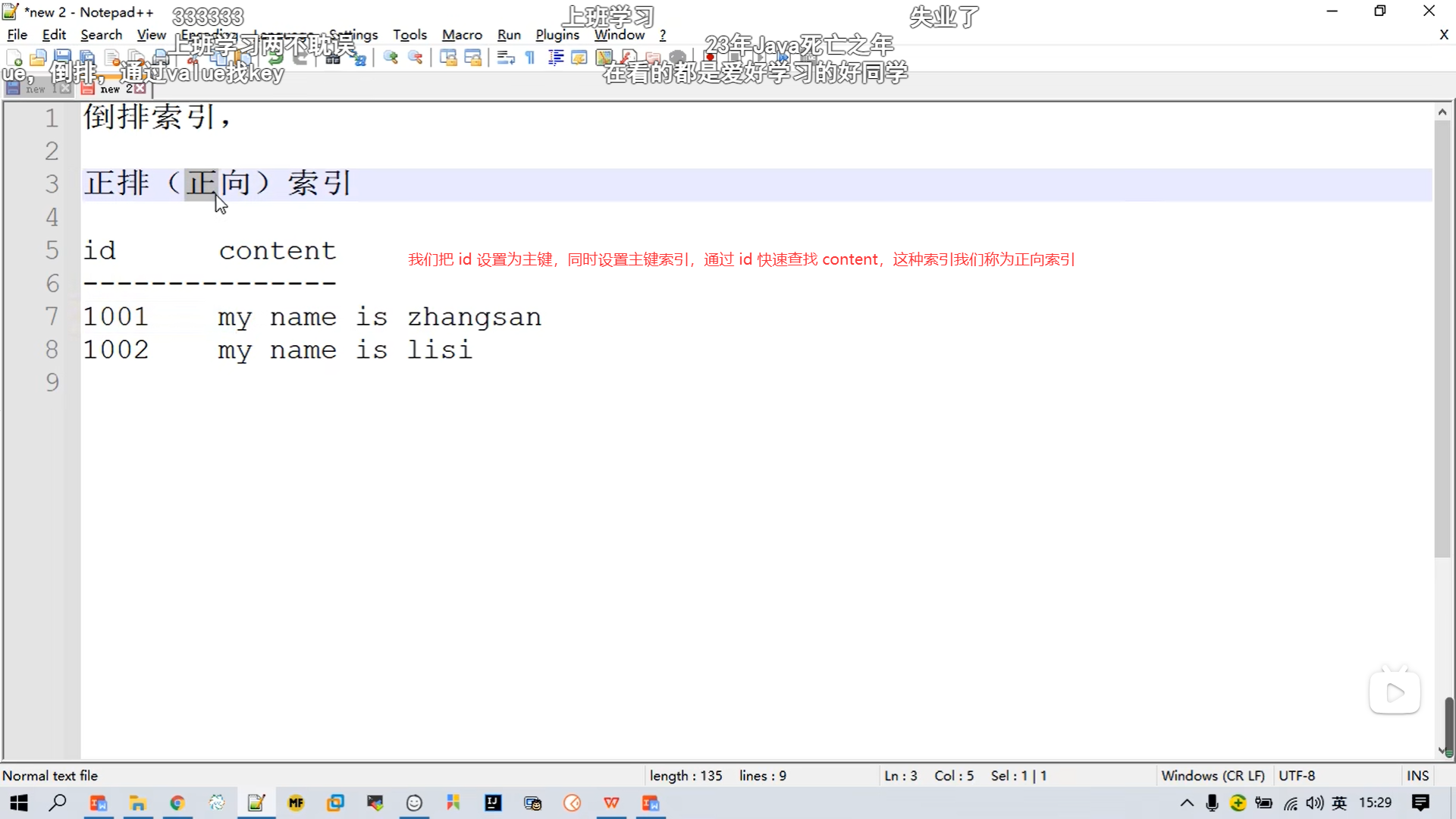1456x819 pixels.
Task: Click the UTF-8 encoding in status bar
Action: pyautogui.click(x=1297, y=776)
